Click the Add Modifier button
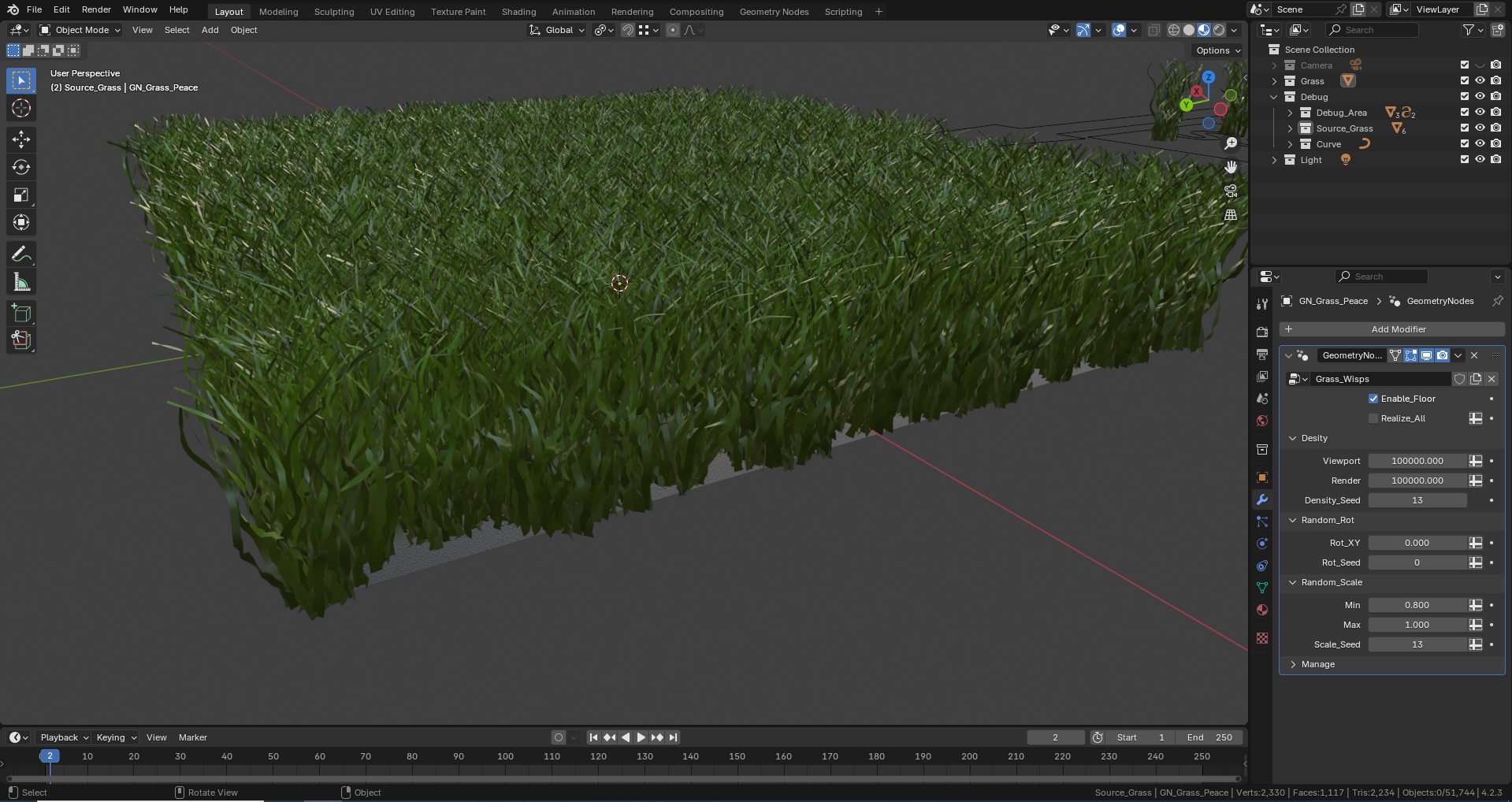This screenshot has width=1512, height=802. click(1399, 329)
